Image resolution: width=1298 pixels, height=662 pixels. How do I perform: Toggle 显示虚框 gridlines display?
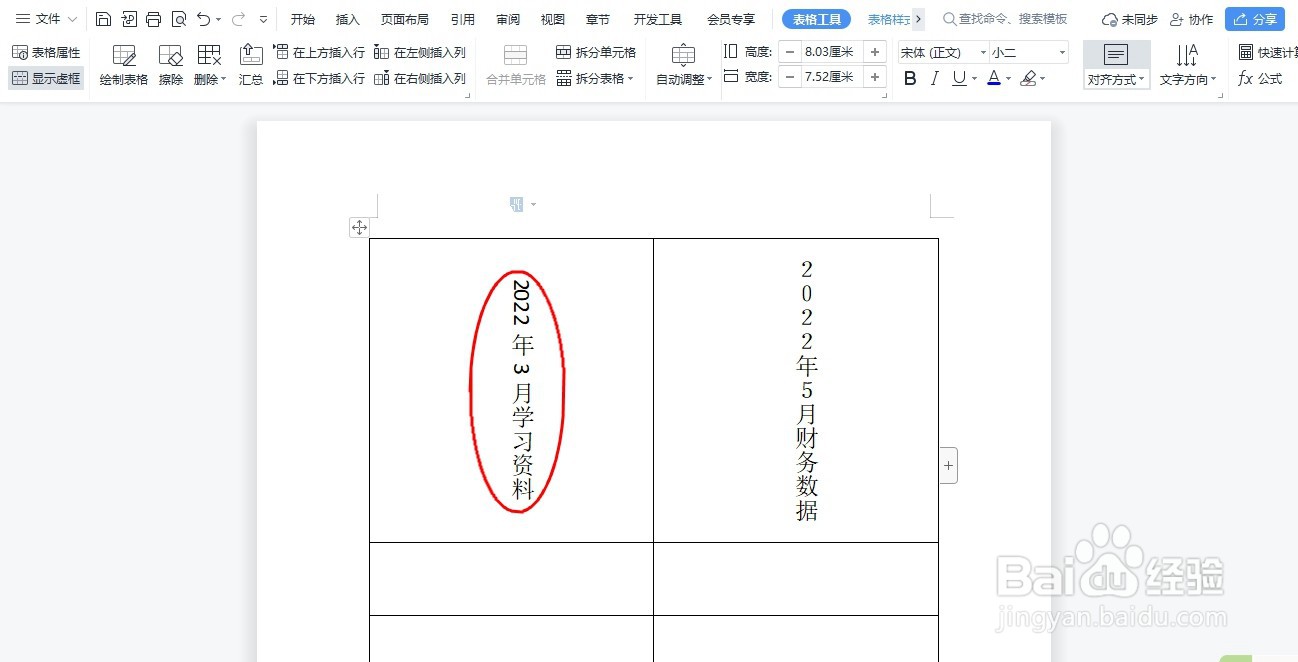pyautogui.click(x=46, y=78)
